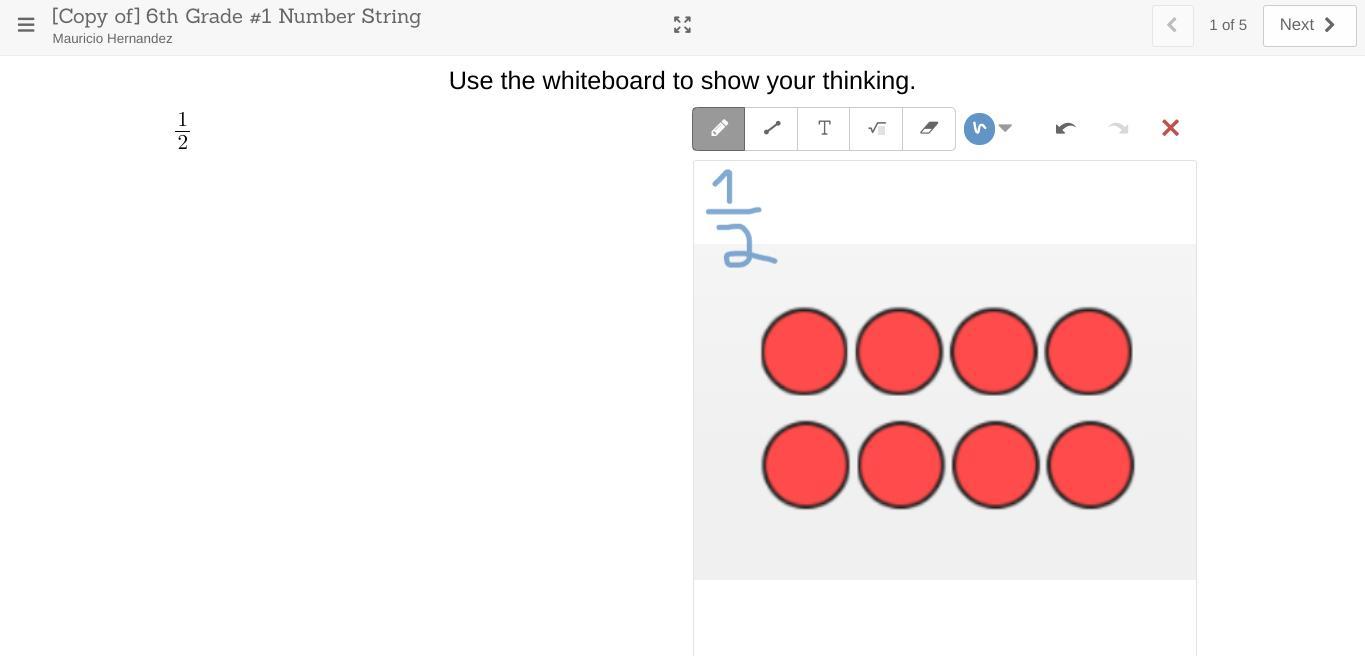
Task: Open the math equation input tool
Action: (x=876, y=129)
